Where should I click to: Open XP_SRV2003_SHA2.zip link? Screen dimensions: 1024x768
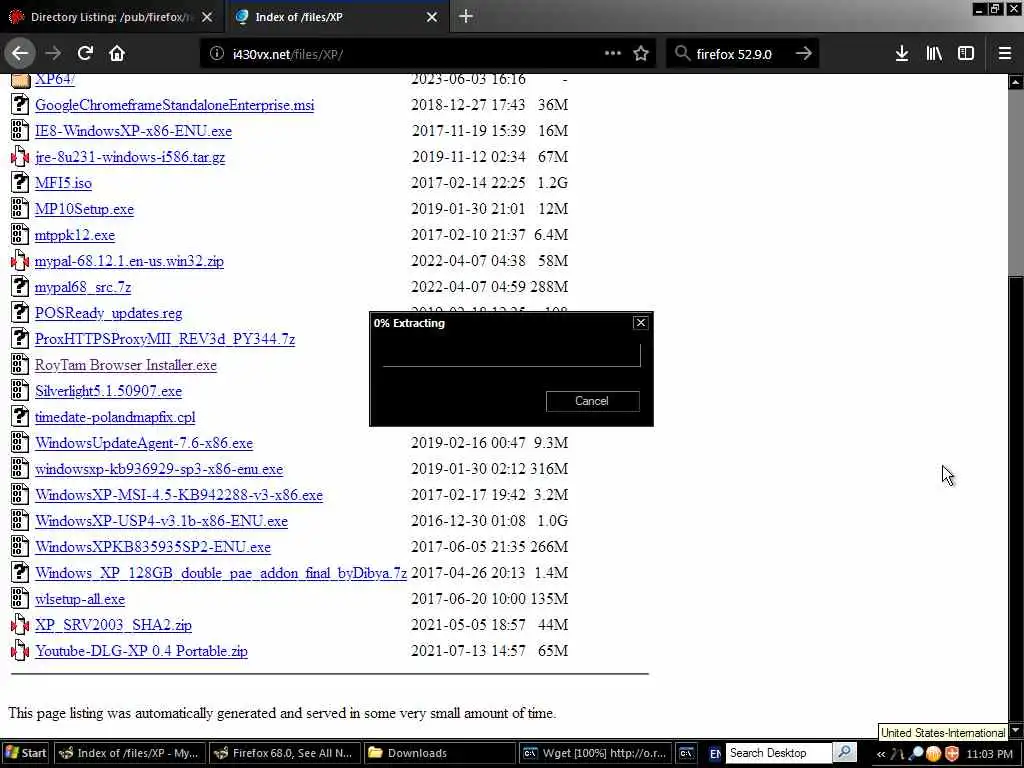[x=114, y=625]
